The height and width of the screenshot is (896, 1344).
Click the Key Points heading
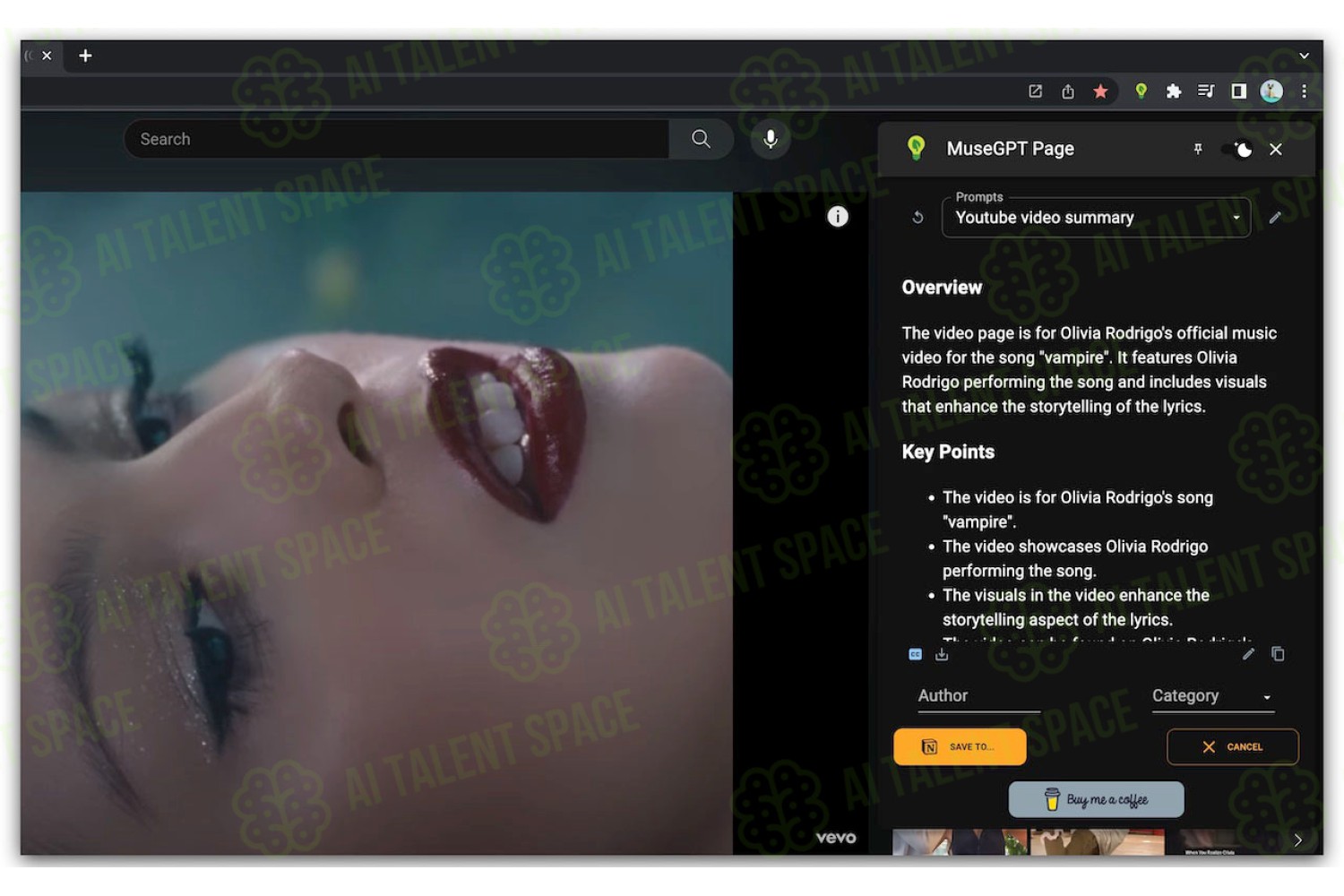[x=948, y=452]
